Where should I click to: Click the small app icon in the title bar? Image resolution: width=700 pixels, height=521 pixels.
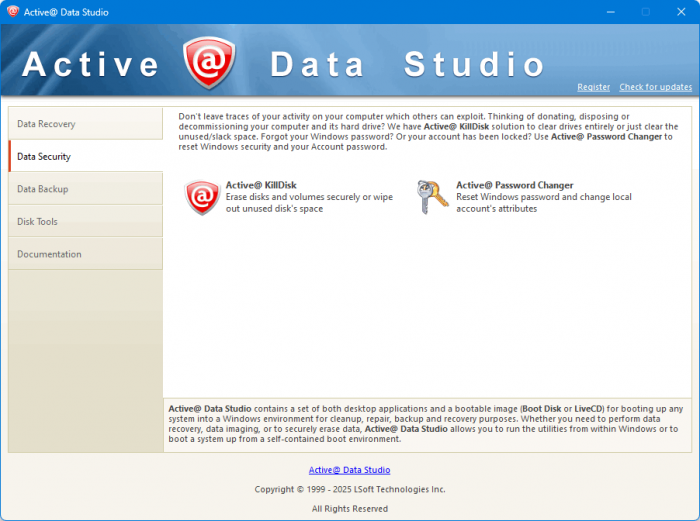14,12
